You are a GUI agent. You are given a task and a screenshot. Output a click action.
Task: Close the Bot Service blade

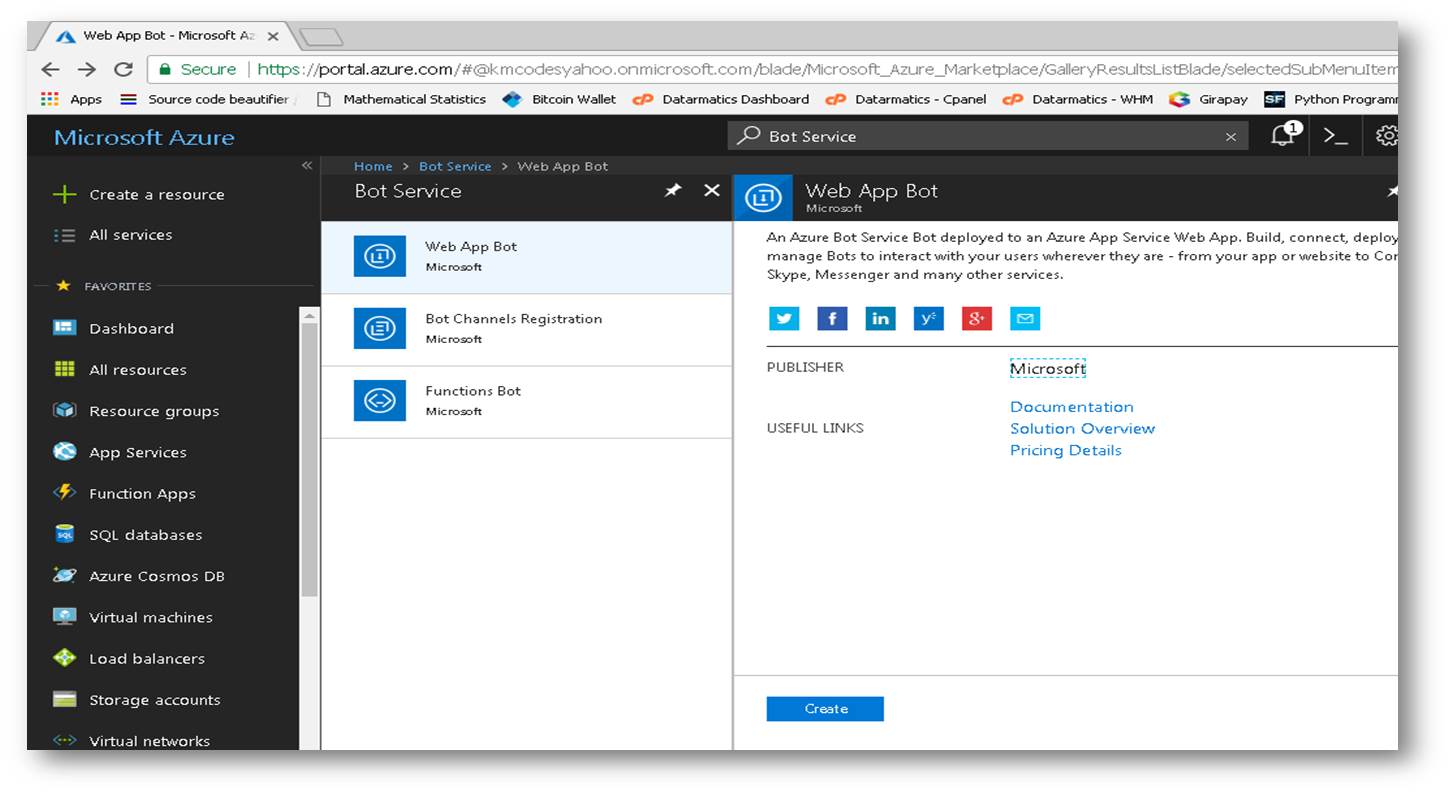coord(712,190)
